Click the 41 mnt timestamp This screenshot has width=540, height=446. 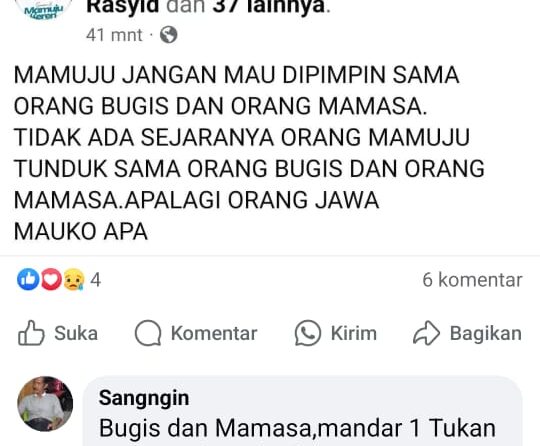click(114, 35)
